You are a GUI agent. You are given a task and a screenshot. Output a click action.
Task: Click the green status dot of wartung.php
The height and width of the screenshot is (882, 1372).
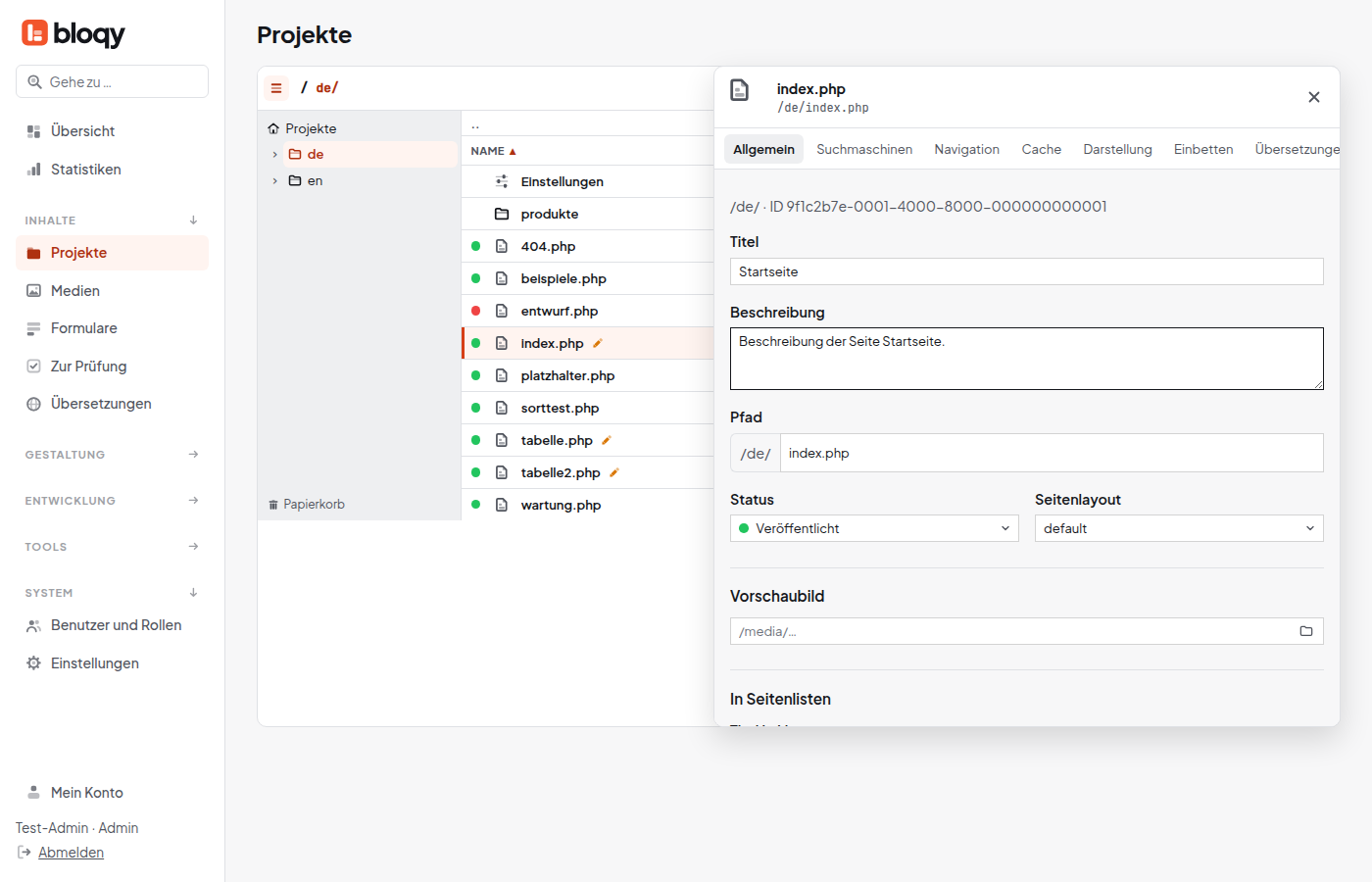tap(476, 505)
